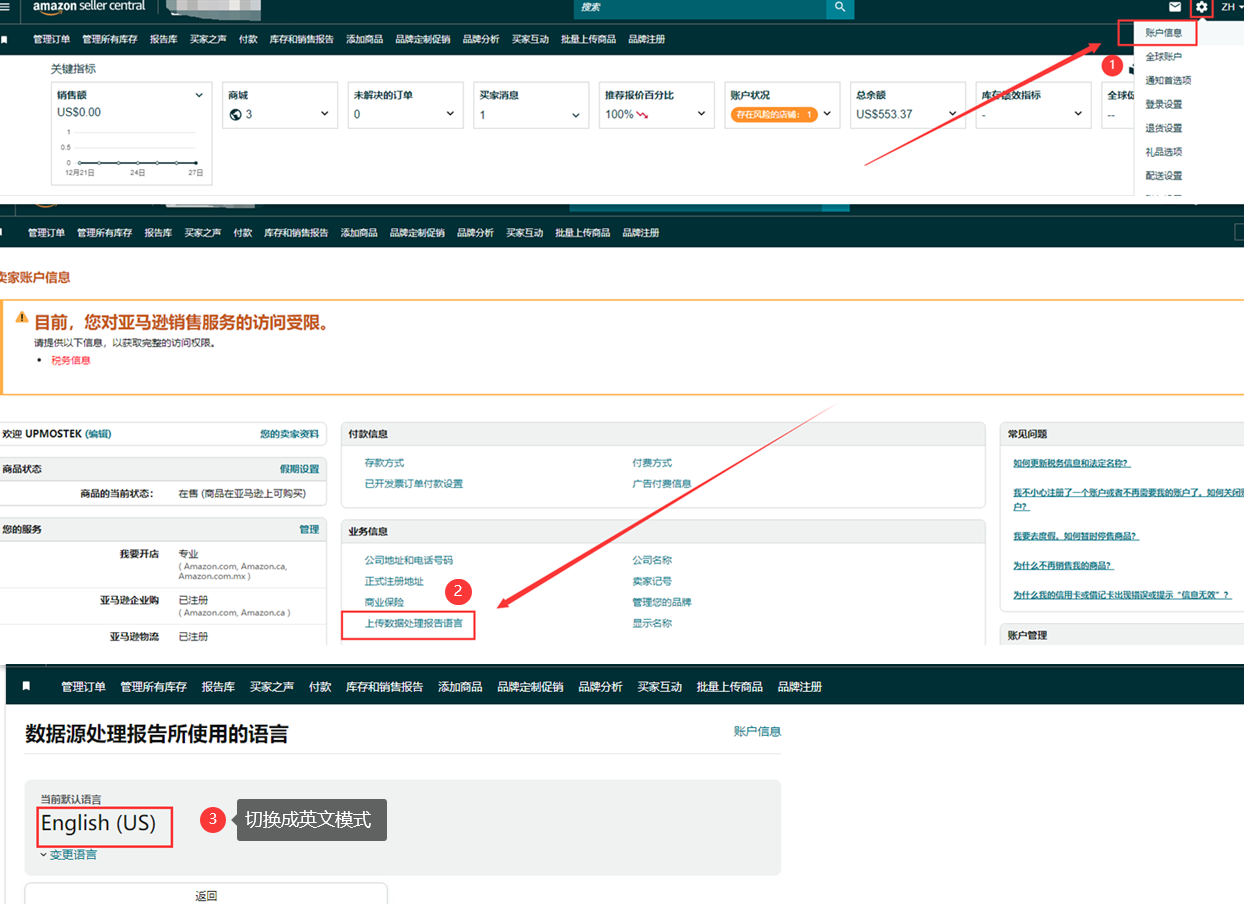Expand the 推荐报价百分比 card chevron
Image resolution: width=1244 pixels, height=904 pixels.
pyautogui.click(x=702, y=114)
